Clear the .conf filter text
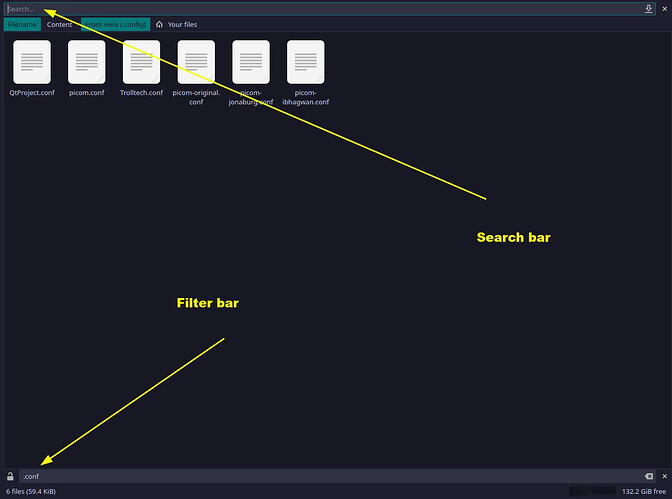 click(x=648, y=476)
